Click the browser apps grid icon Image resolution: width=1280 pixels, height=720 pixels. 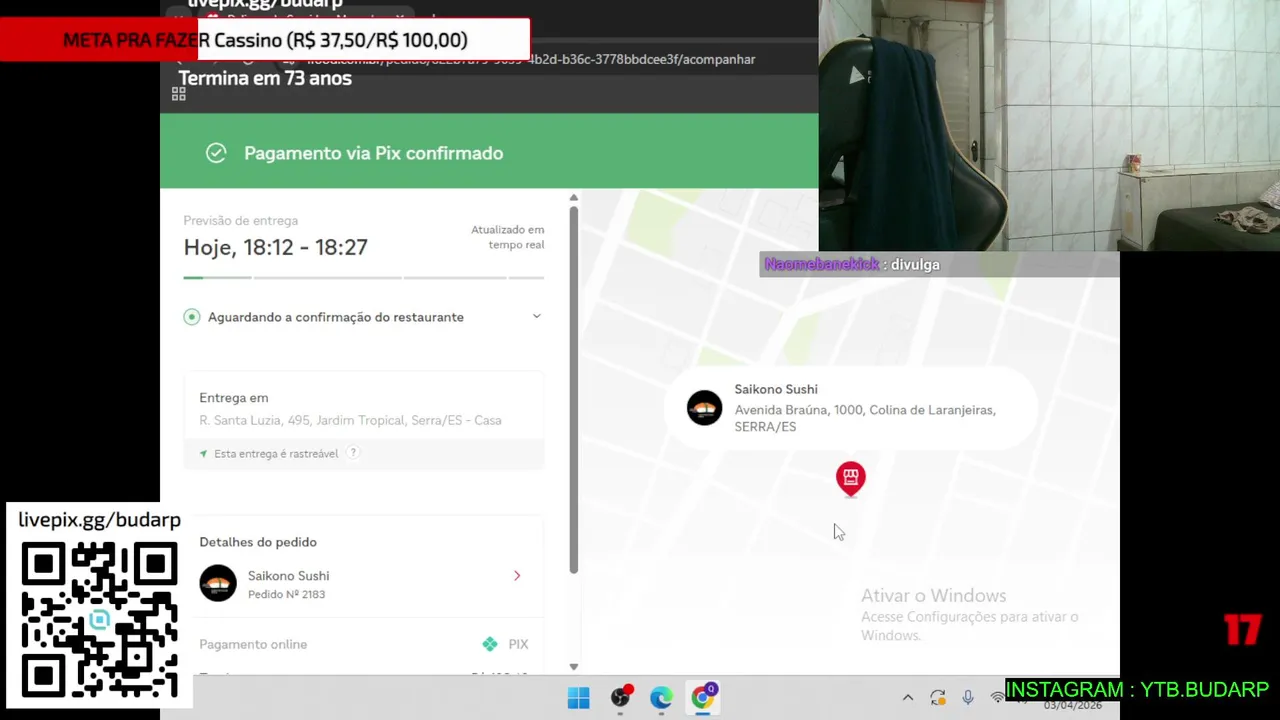[179, 94]
